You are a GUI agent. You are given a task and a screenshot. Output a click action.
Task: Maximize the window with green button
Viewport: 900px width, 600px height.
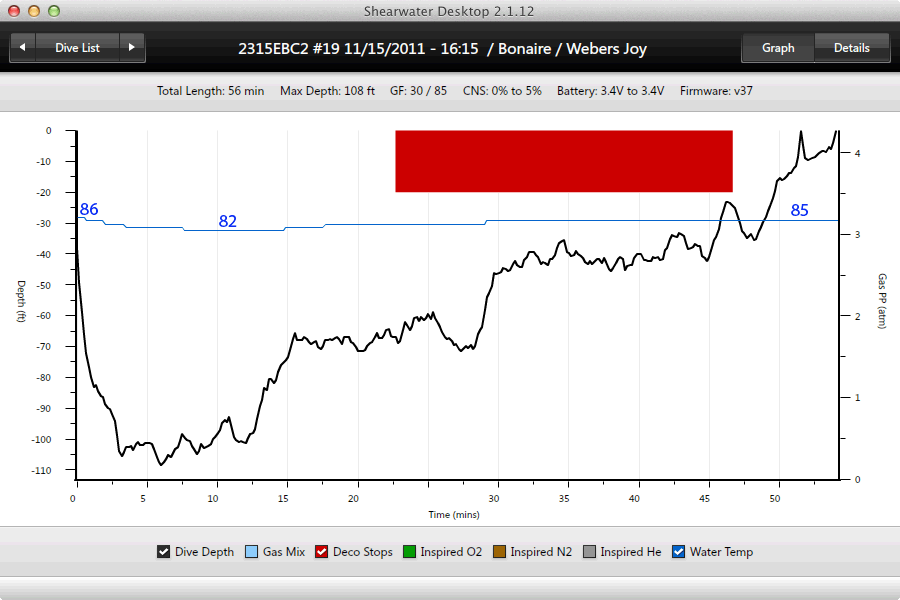(x=53, y=11)
